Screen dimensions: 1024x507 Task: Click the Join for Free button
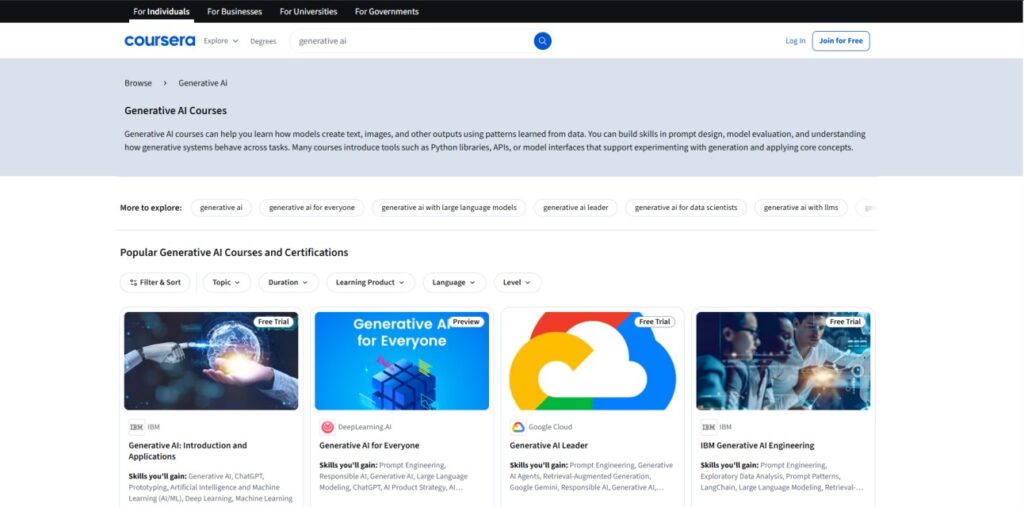[840, 41]
